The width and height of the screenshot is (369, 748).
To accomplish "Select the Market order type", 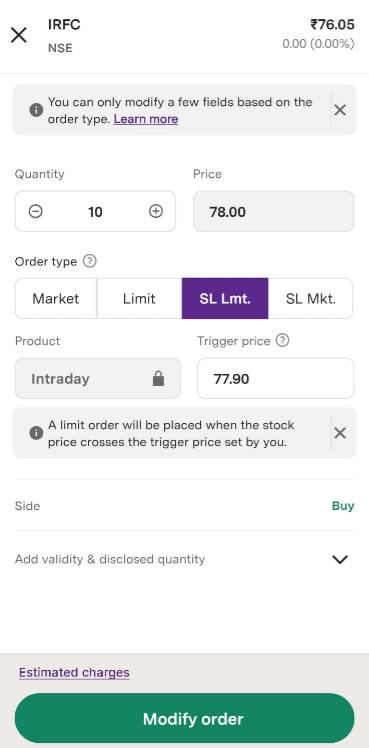I will 56,299.
